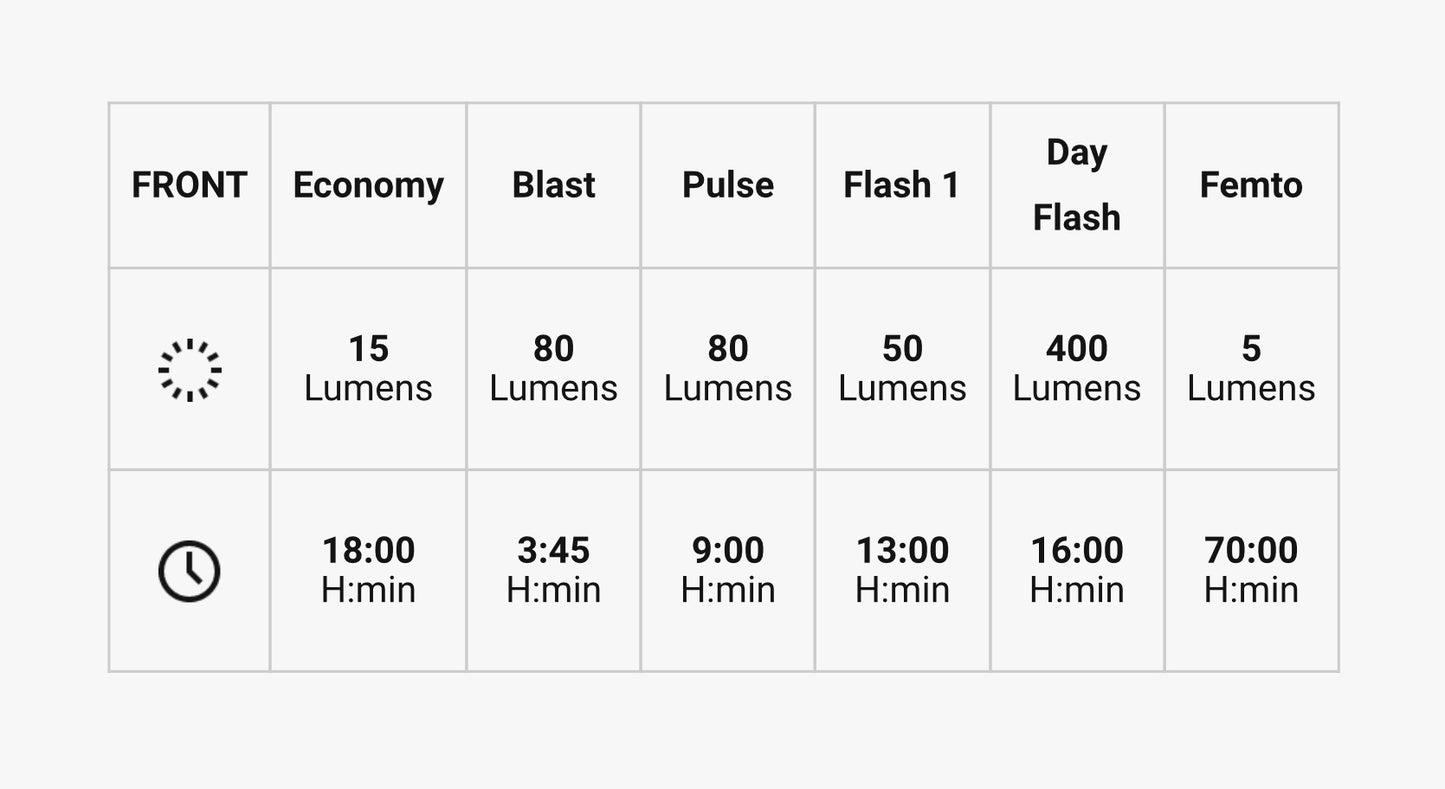The height and width of the screenshot is (789, 1445).
Task: Click the 80 Lumens Pulse cell
Action: 728,368
